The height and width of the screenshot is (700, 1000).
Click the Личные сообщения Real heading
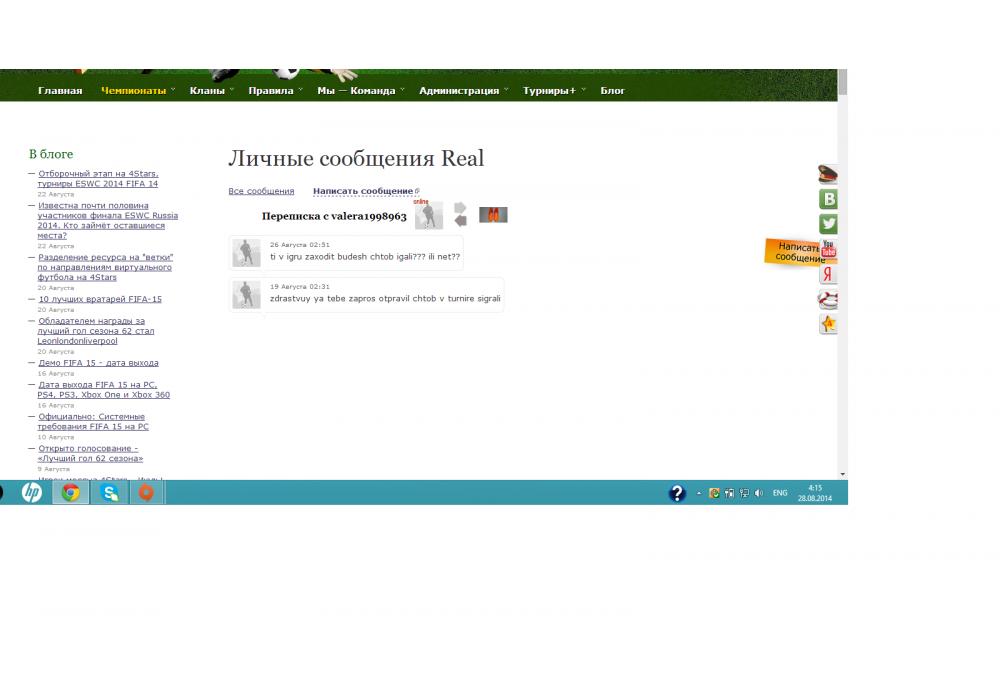click(x=357, y=158)
